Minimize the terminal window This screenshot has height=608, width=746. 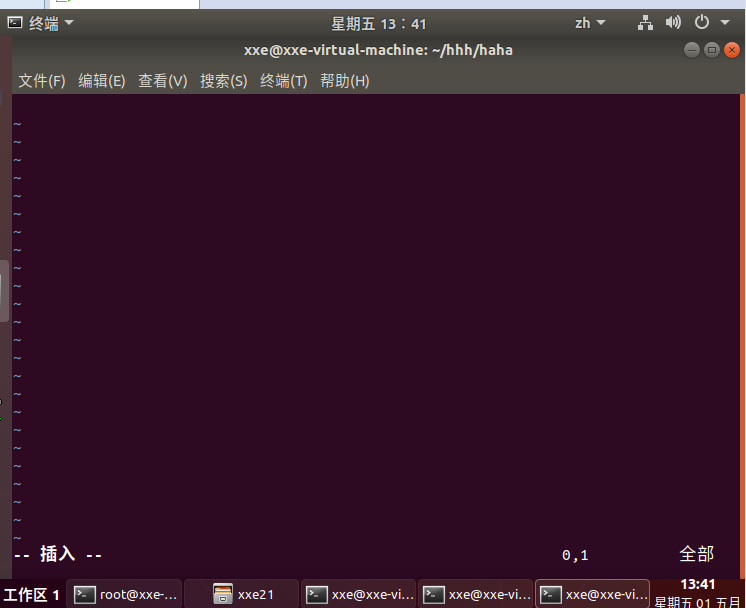pos(692,50)
